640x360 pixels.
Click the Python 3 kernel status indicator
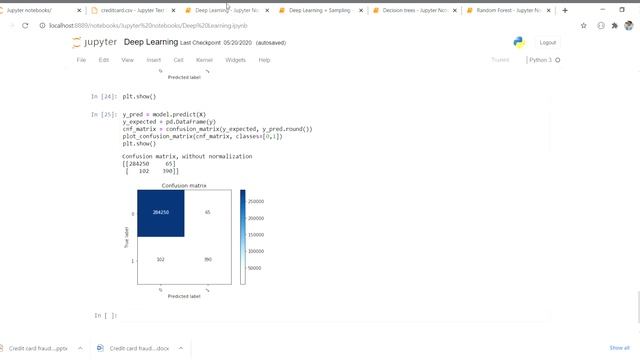(544, 60)
